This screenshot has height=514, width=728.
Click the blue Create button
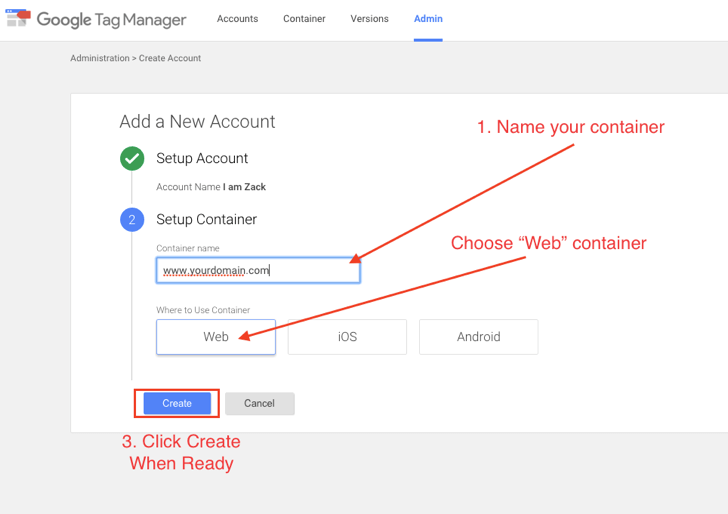click(x=177, y=403)
